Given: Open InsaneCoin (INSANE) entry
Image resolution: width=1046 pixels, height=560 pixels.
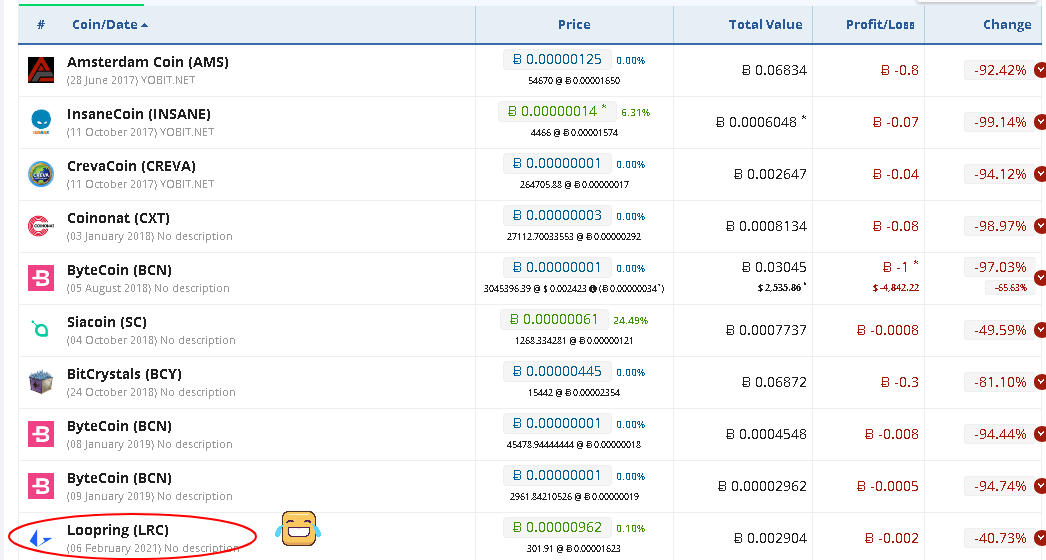Looking at the screenshot, I should pos(139,114).
